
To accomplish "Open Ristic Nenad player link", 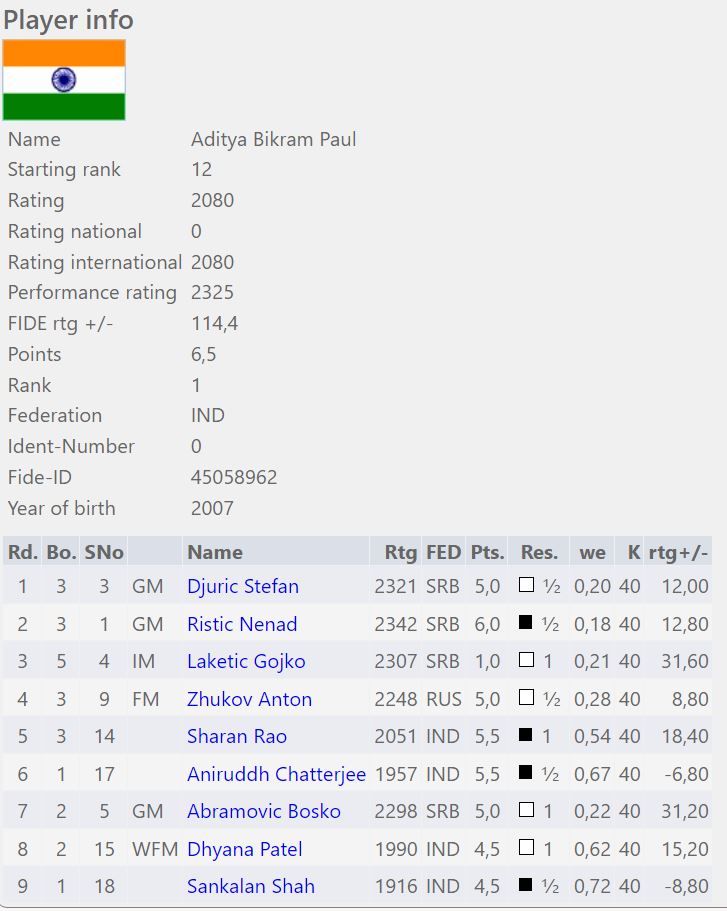I will coord(242,624).
